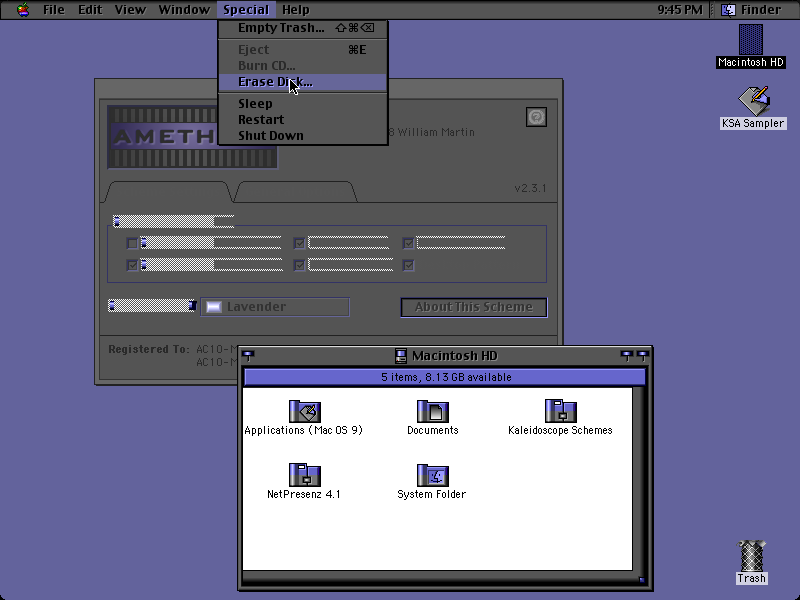Open the View menu
The image size is (800, 600).
click(130, 10)
